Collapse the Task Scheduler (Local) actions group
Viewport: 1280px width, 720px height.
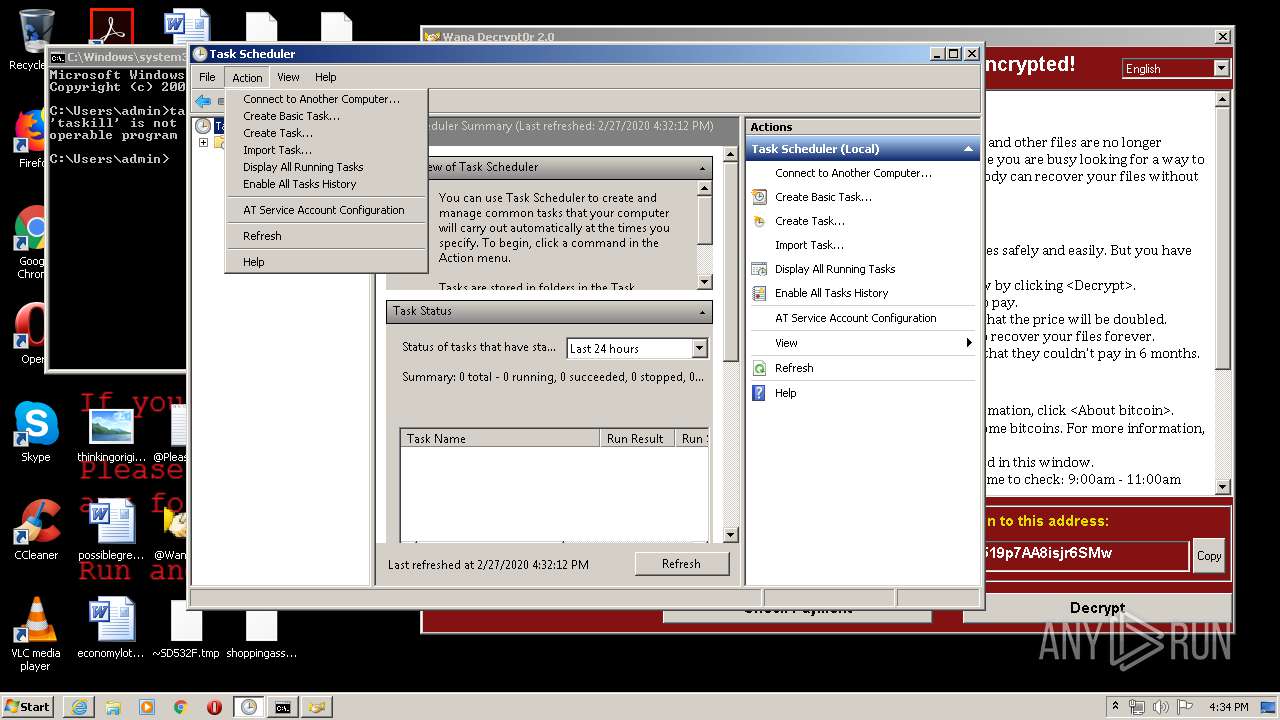tap(967, 149)
